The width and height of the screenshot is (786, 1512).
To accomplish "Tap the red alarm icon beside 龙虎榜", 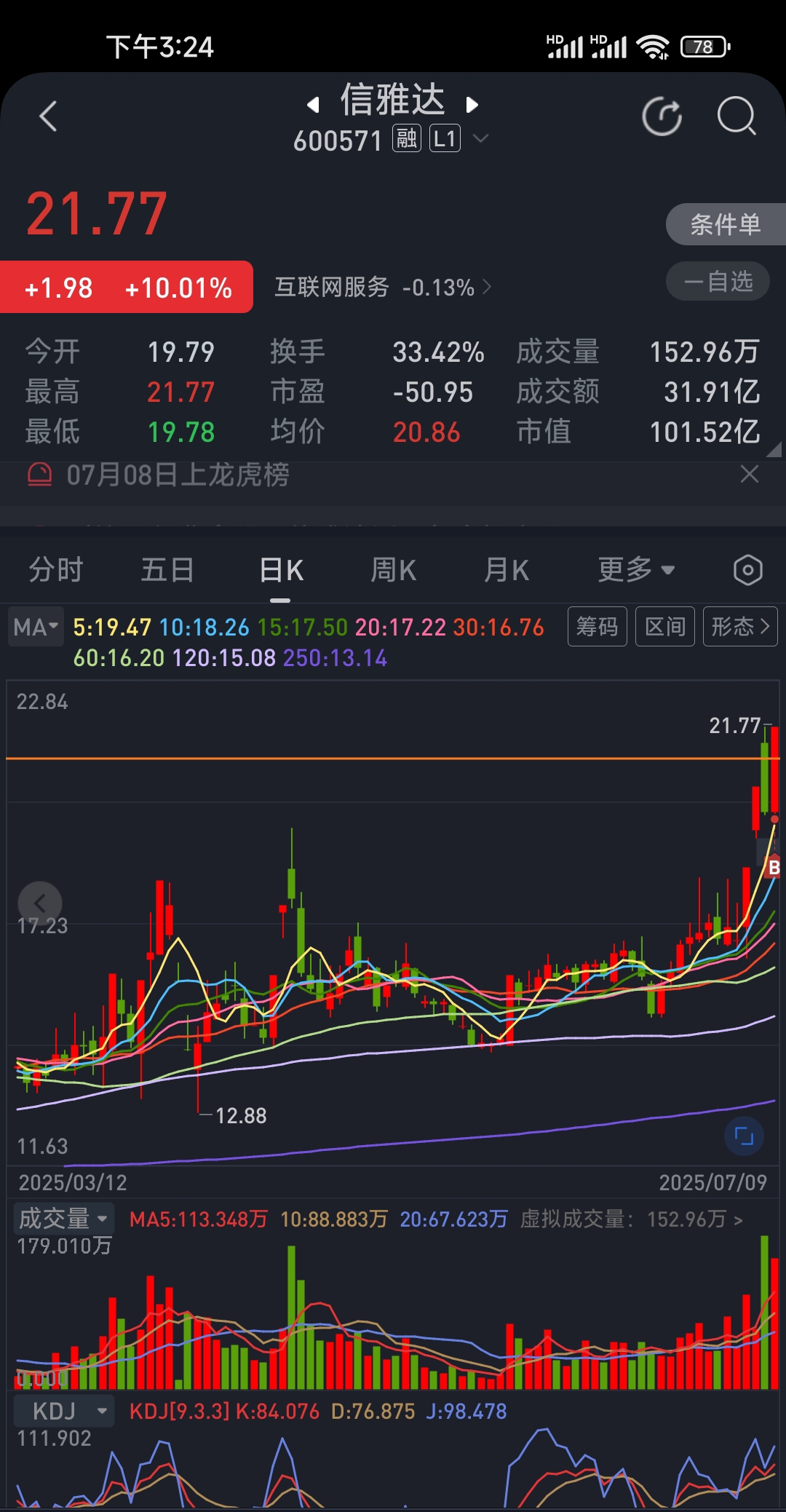I will click(39, 475).
